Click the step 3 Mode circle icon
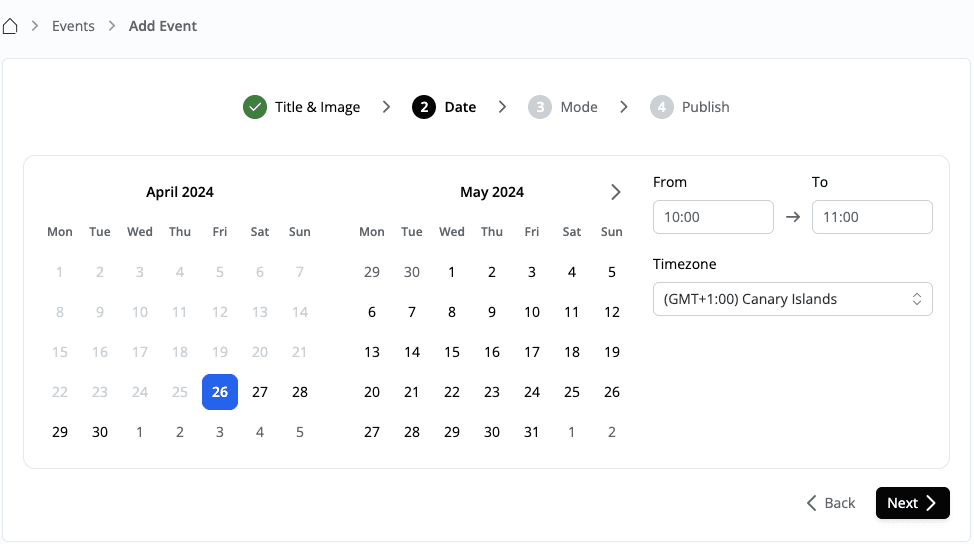 click(x=540, y=107)
